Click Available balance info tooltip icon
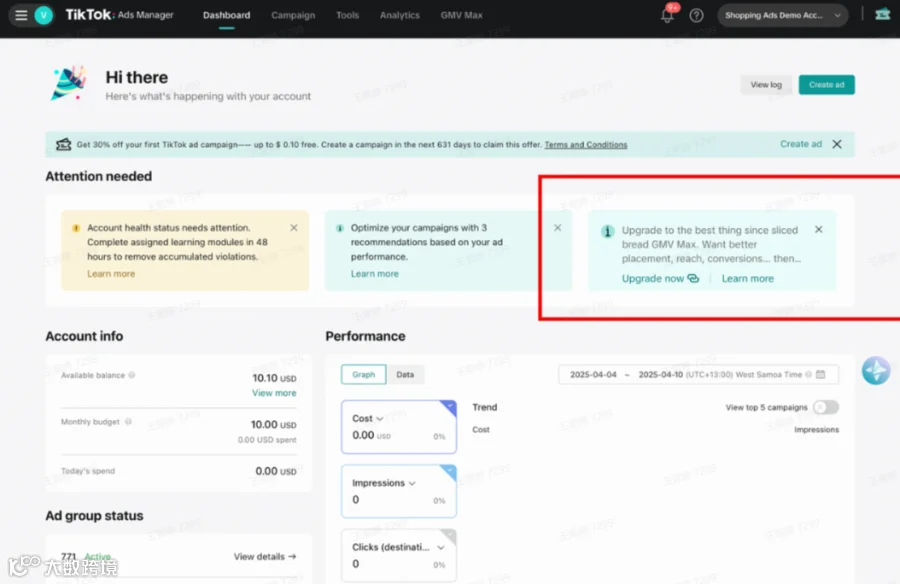 (x=131, y=375)
